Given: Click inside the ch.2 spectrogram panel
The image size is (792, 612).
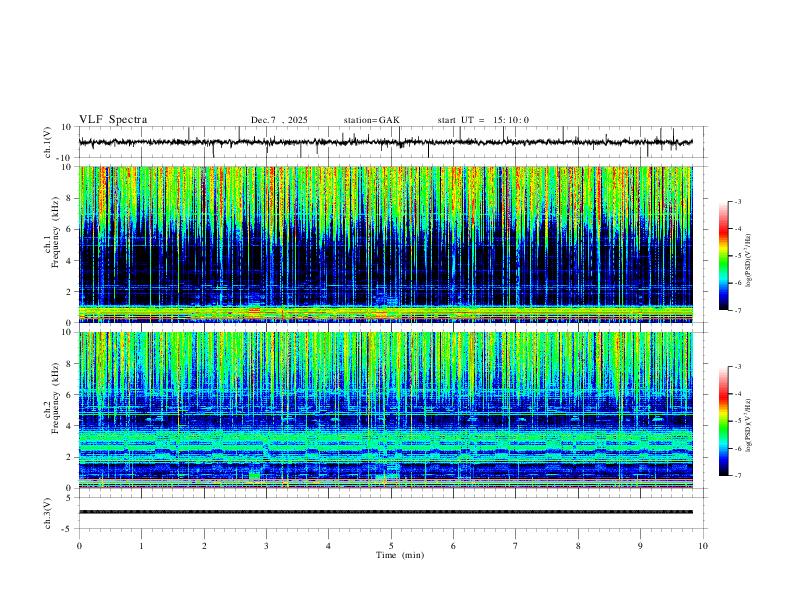Looking at the screenshot, I should (x=385, y=410).
